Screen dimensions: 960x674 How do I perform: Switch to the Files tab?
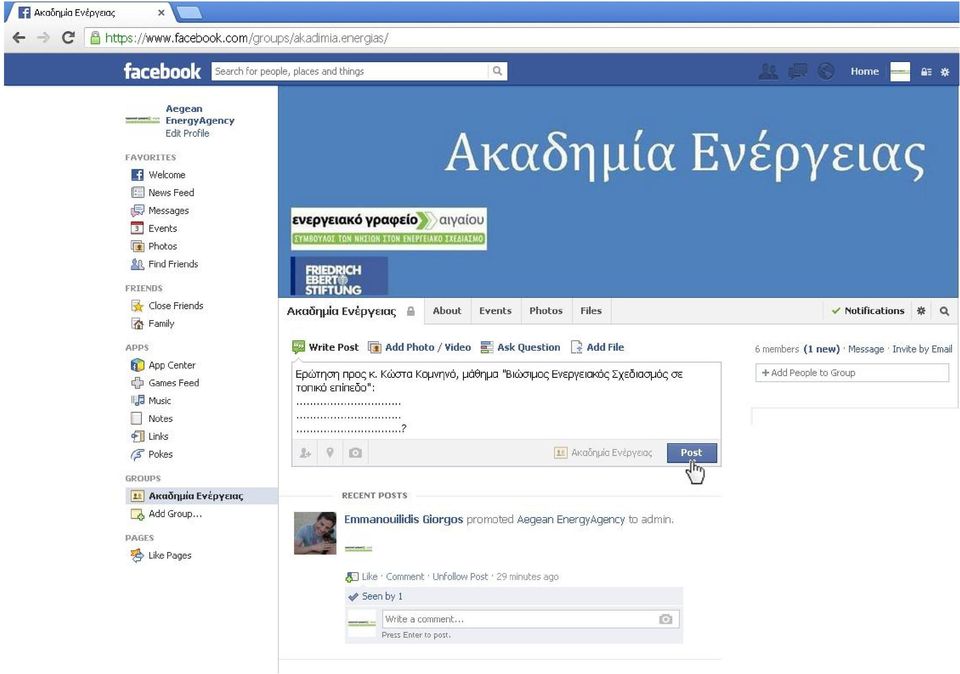(x=591, y=310)
